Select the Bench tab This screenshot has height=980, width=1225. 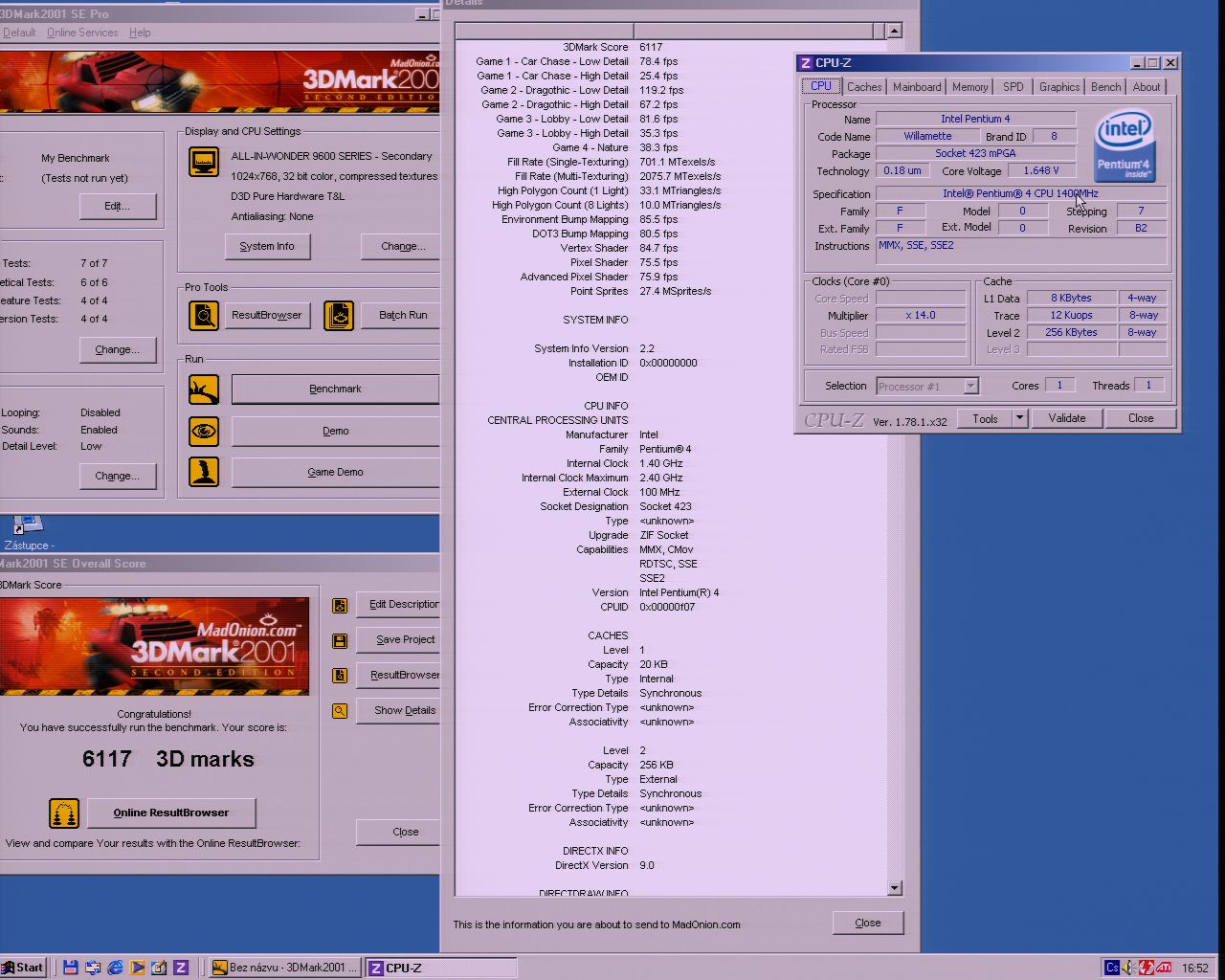[x=1105, y=86]
